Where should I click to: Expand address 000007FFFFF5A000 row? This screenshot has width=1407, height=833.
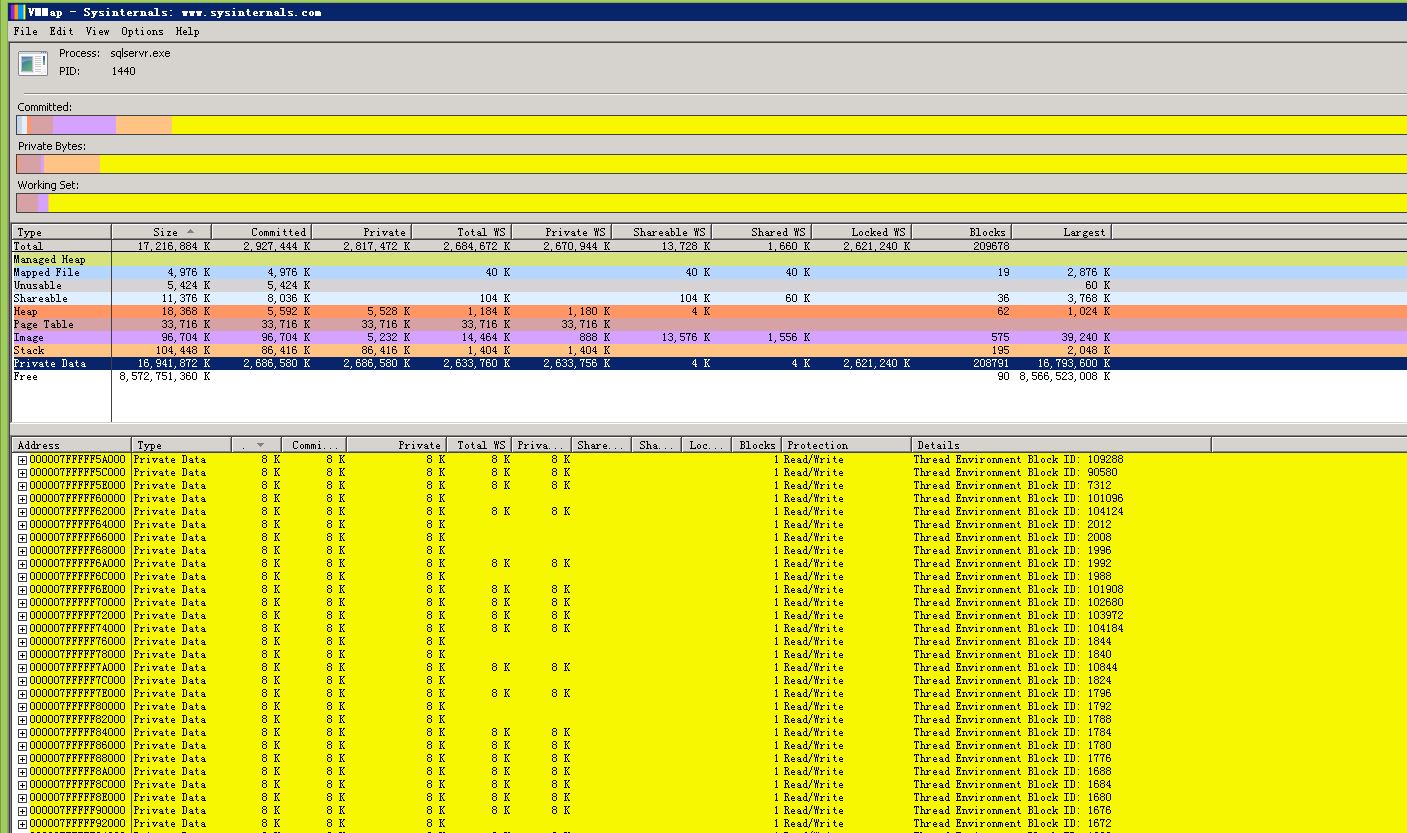(x=22, y=460)
